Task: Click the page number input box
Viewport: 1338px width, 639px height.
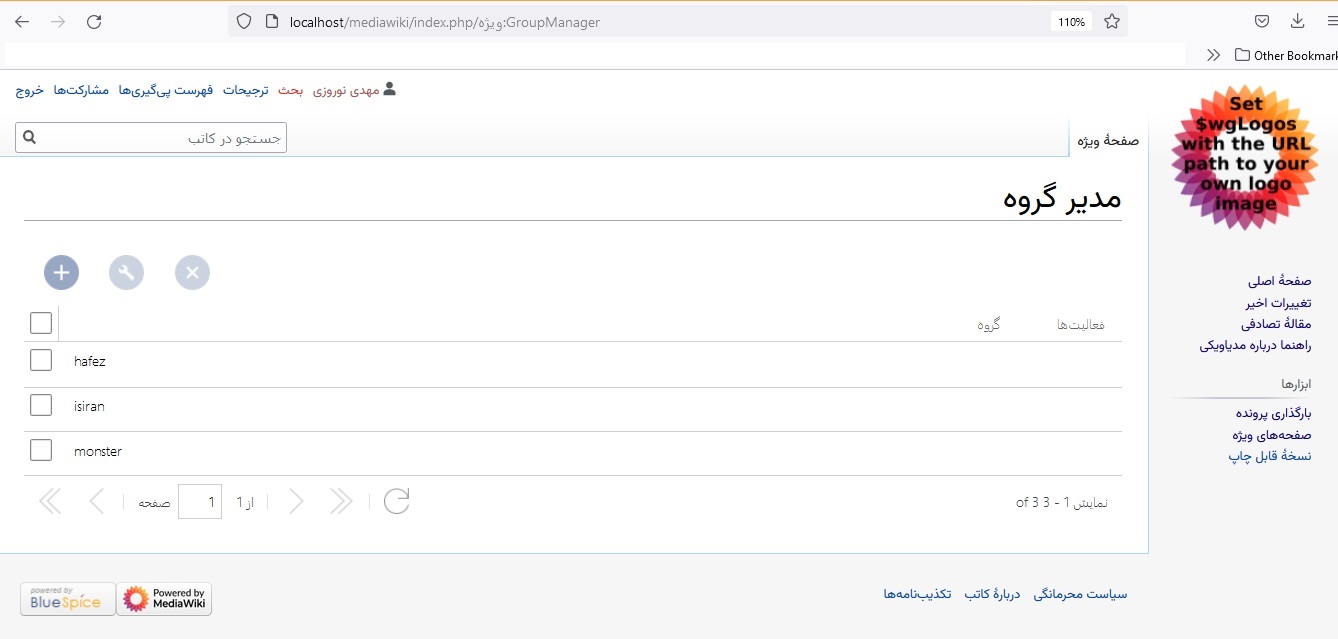Action: (x=200, y=501)
